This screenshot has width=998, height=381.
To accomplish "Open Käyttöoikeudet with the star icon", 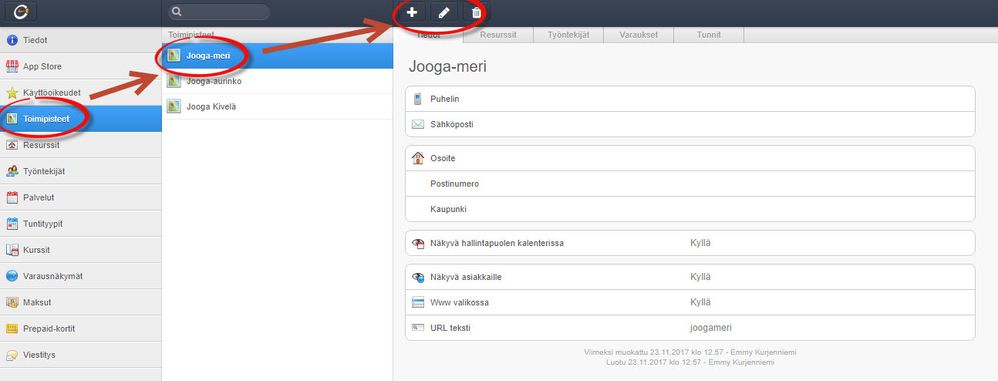I will pos(81,93).
